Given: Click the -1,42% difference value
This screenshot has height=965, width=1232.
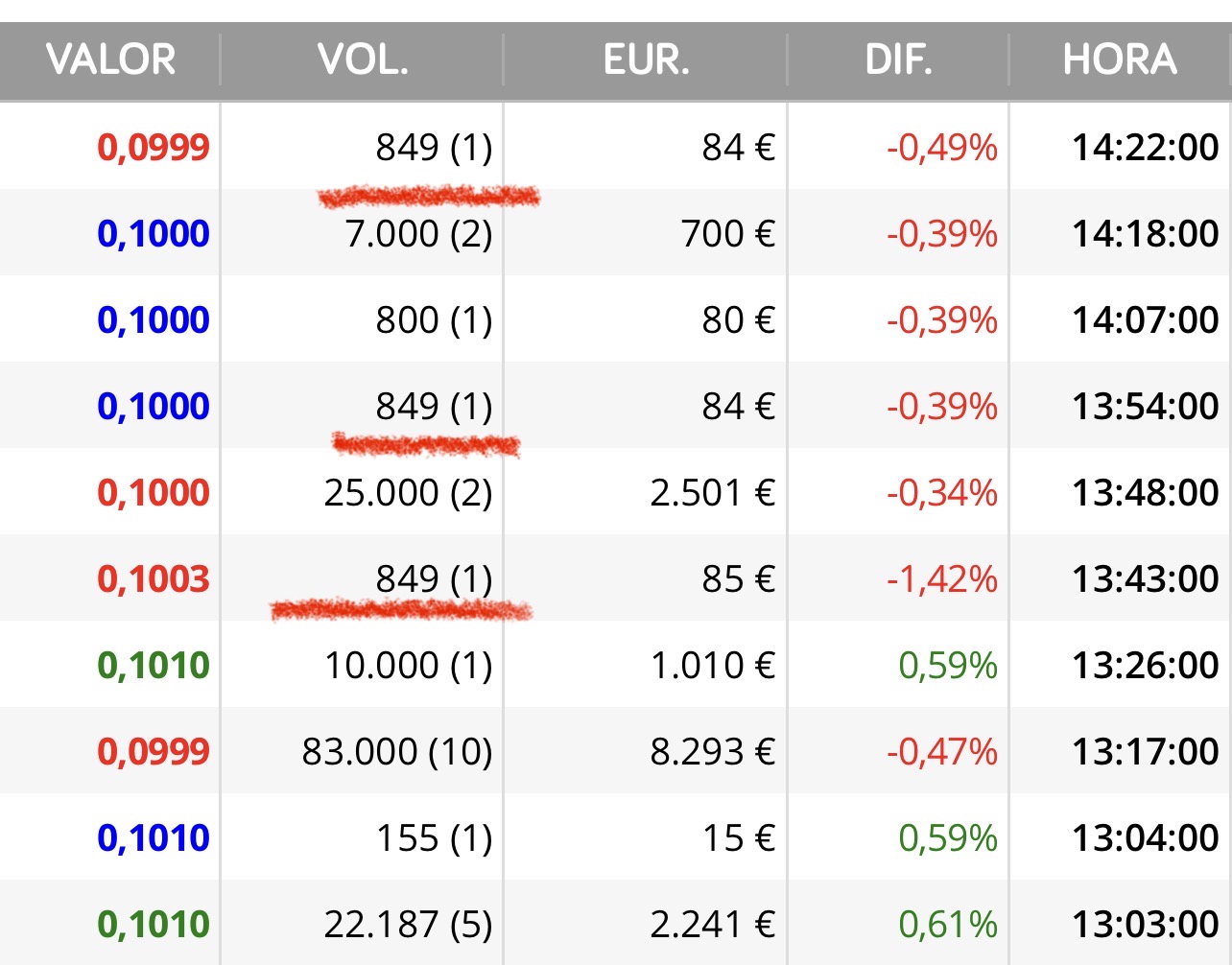Looking at the screenshot, I should pos(942,579).
